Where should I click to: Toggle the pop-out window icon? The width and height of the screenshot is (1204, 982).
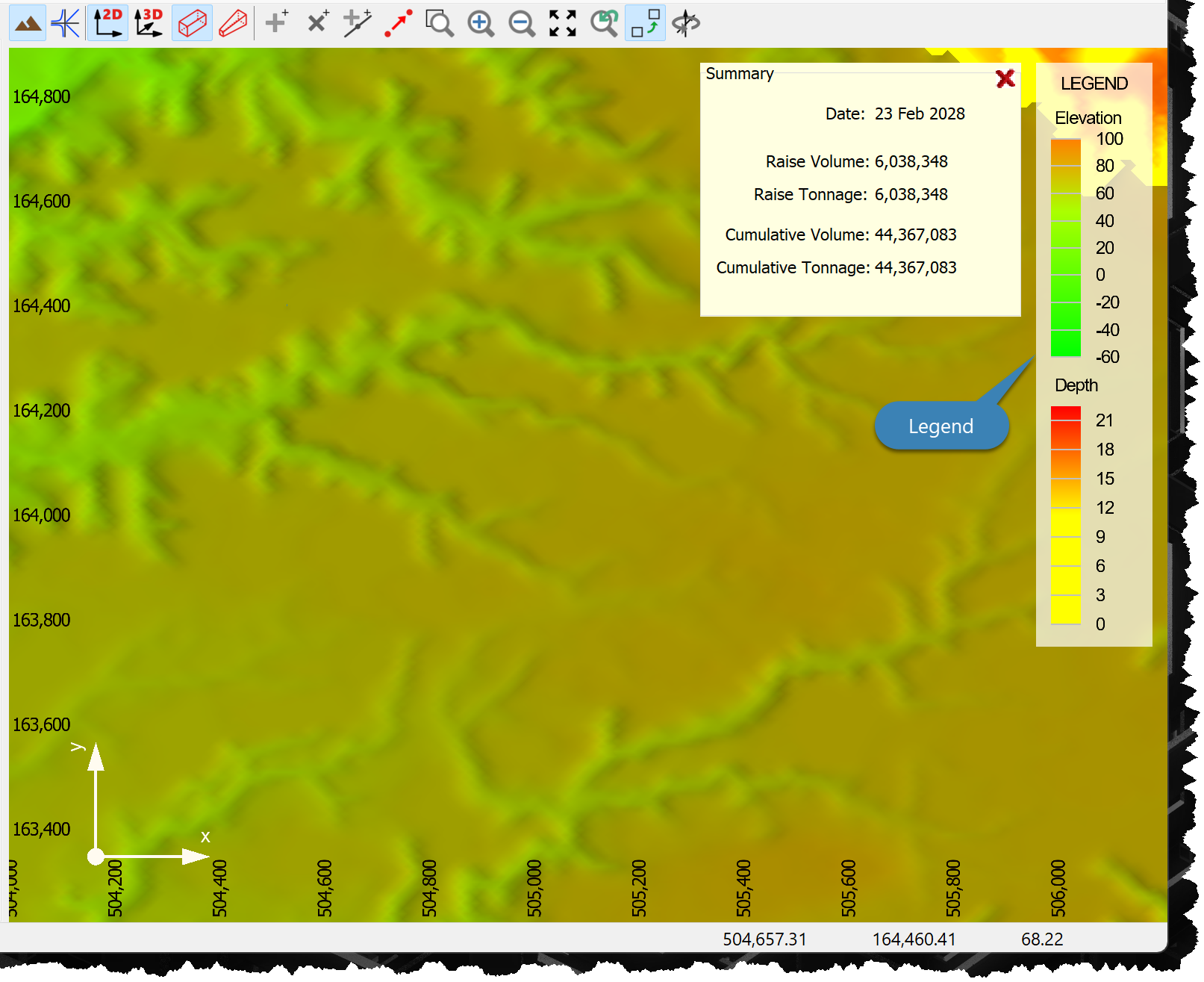point(645,23)
